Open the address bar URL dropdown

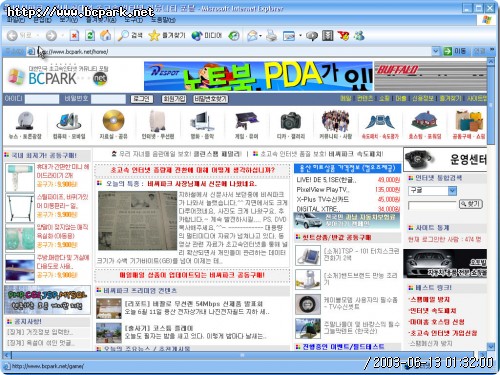pos(435,51)
